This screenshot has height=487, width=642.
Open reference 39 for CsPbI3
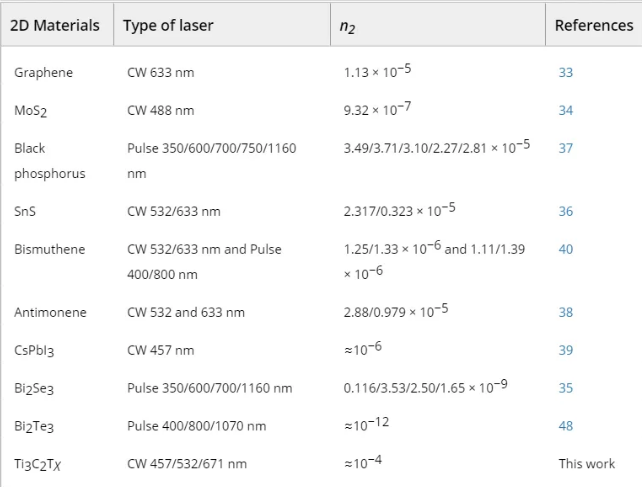566,350
